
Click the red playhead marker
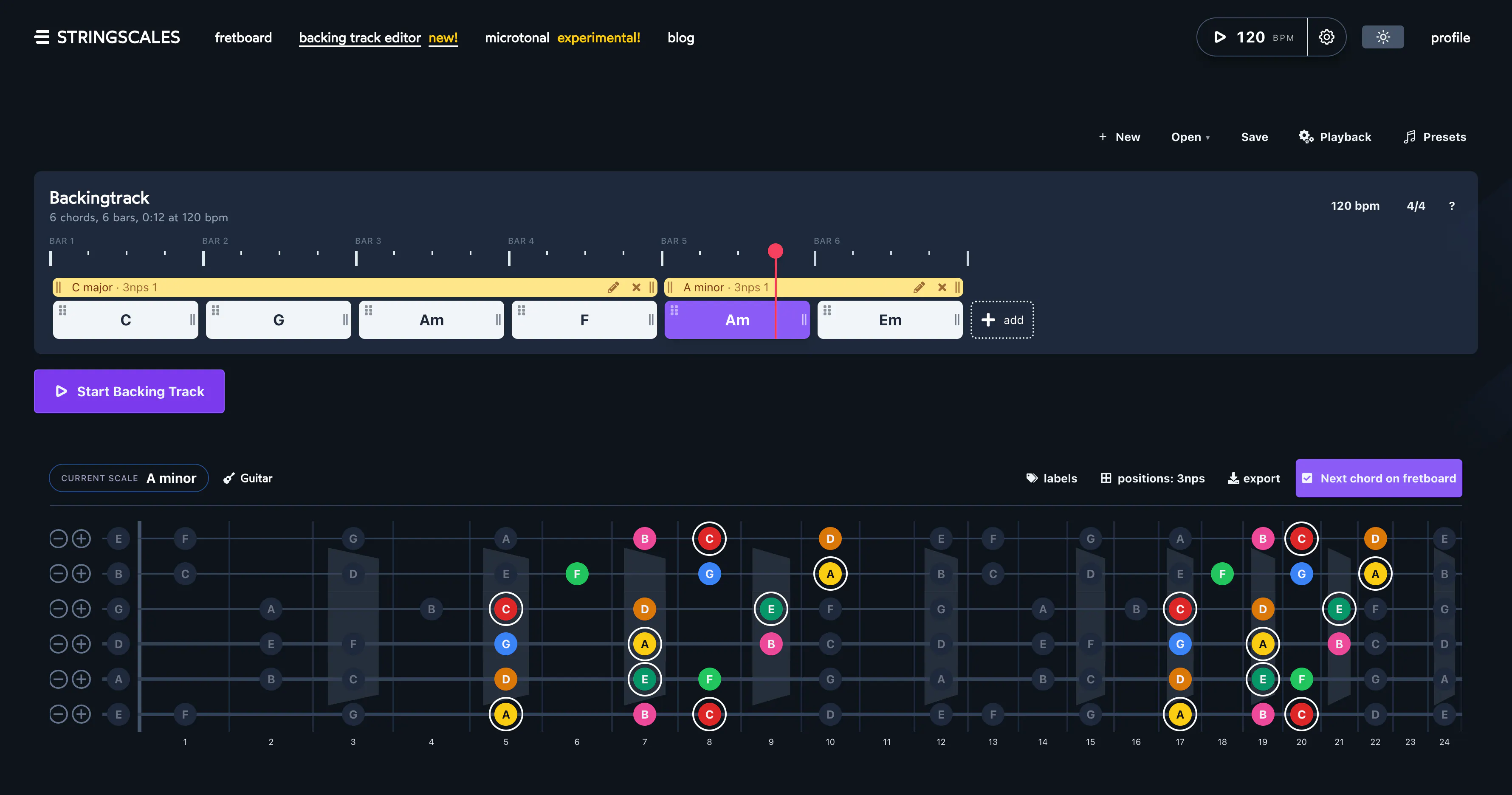pos(776,251)
